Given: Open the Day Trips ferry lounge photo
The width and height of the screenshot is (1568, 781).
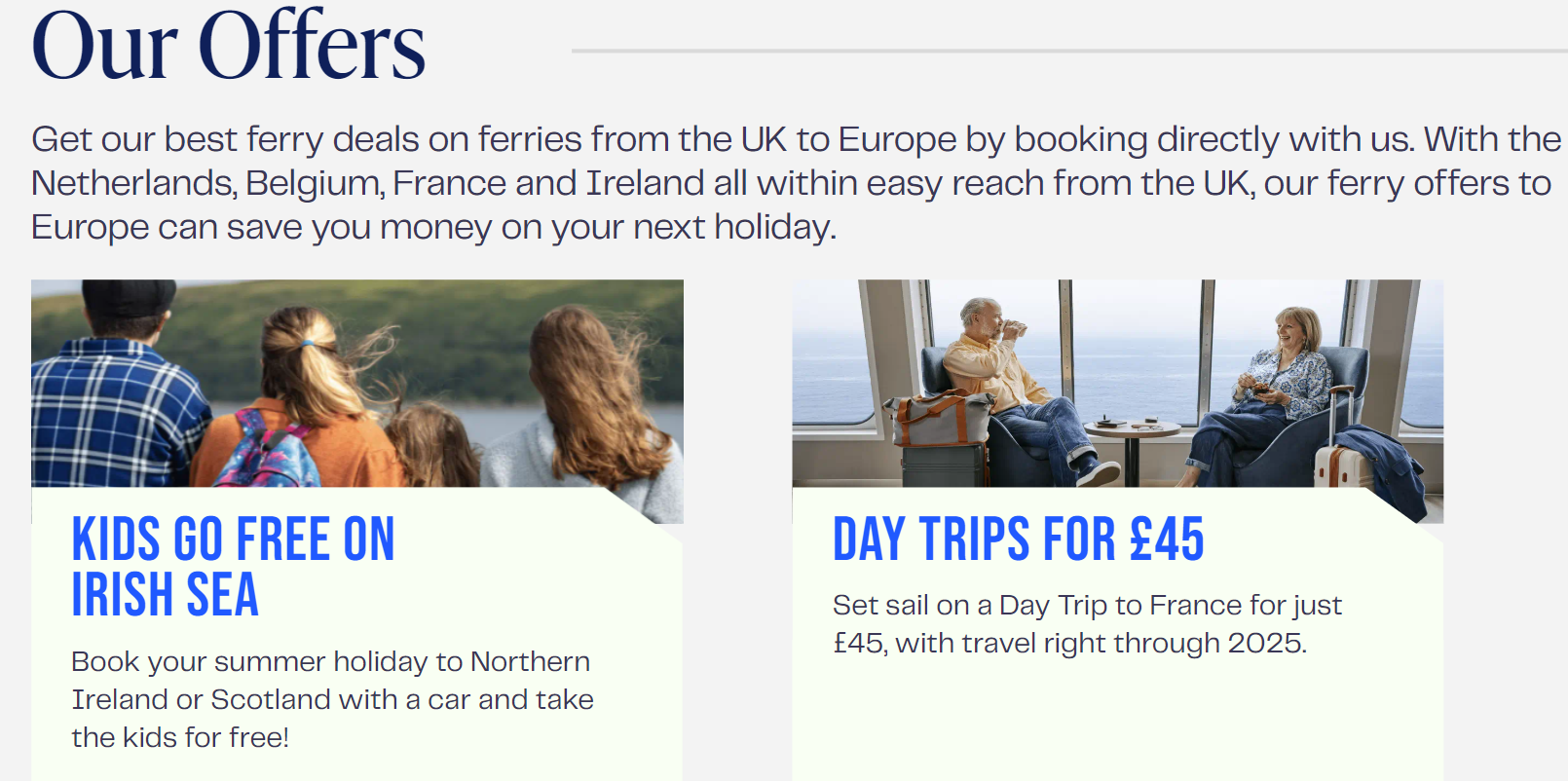Looking at the screenshot, I should (x=1117, y=383).
